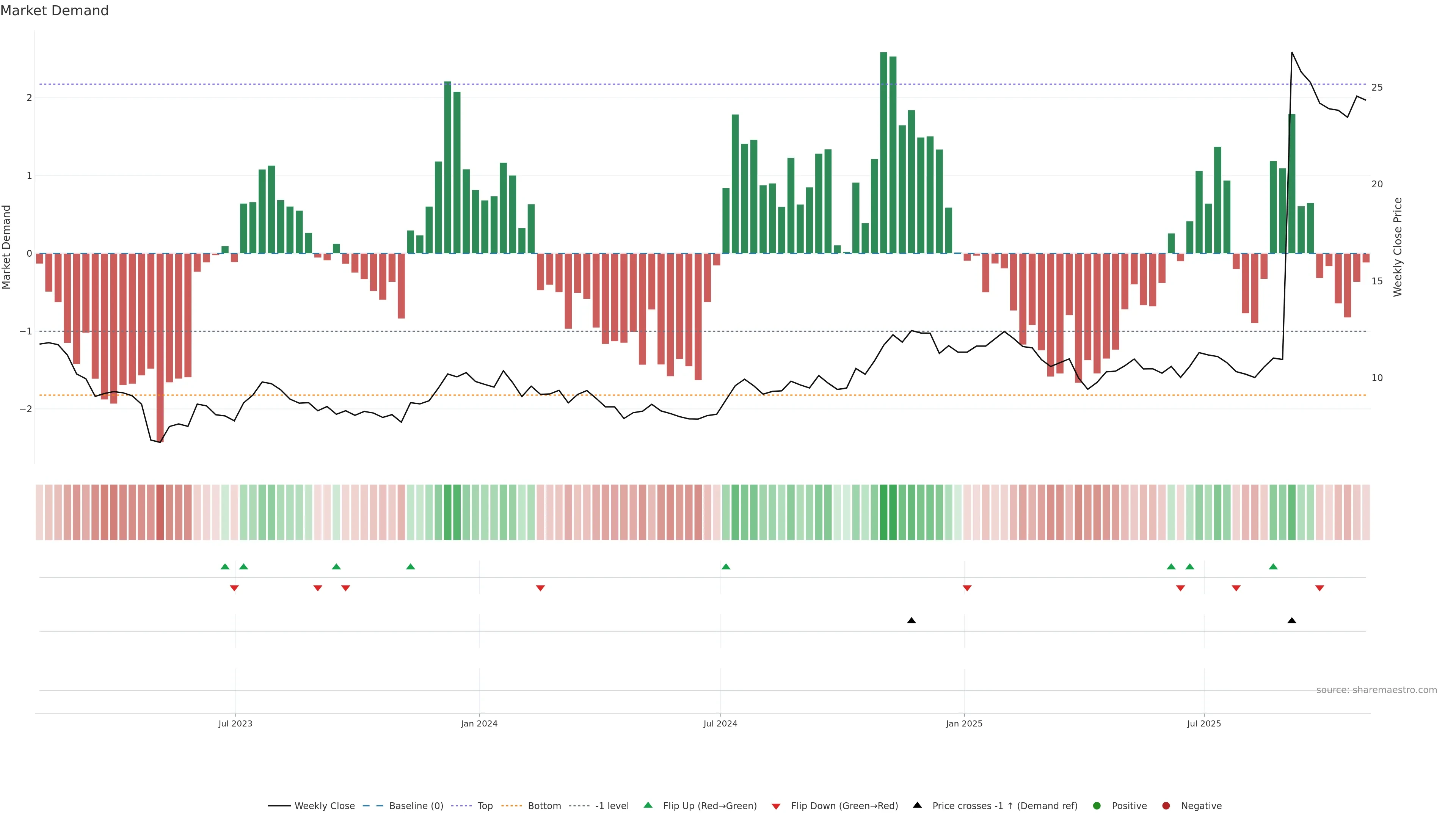This screenshot has width=1456, height=819.
Task: Click the black triangle Price crosses legend icon
Action: point(917,805)
